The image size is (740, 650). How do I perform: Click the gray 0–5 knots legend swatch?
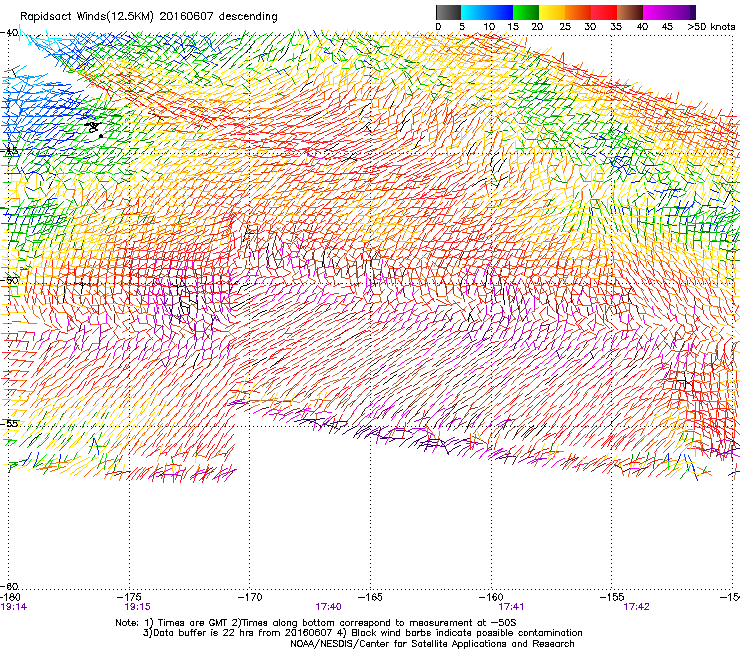(448, 12)
